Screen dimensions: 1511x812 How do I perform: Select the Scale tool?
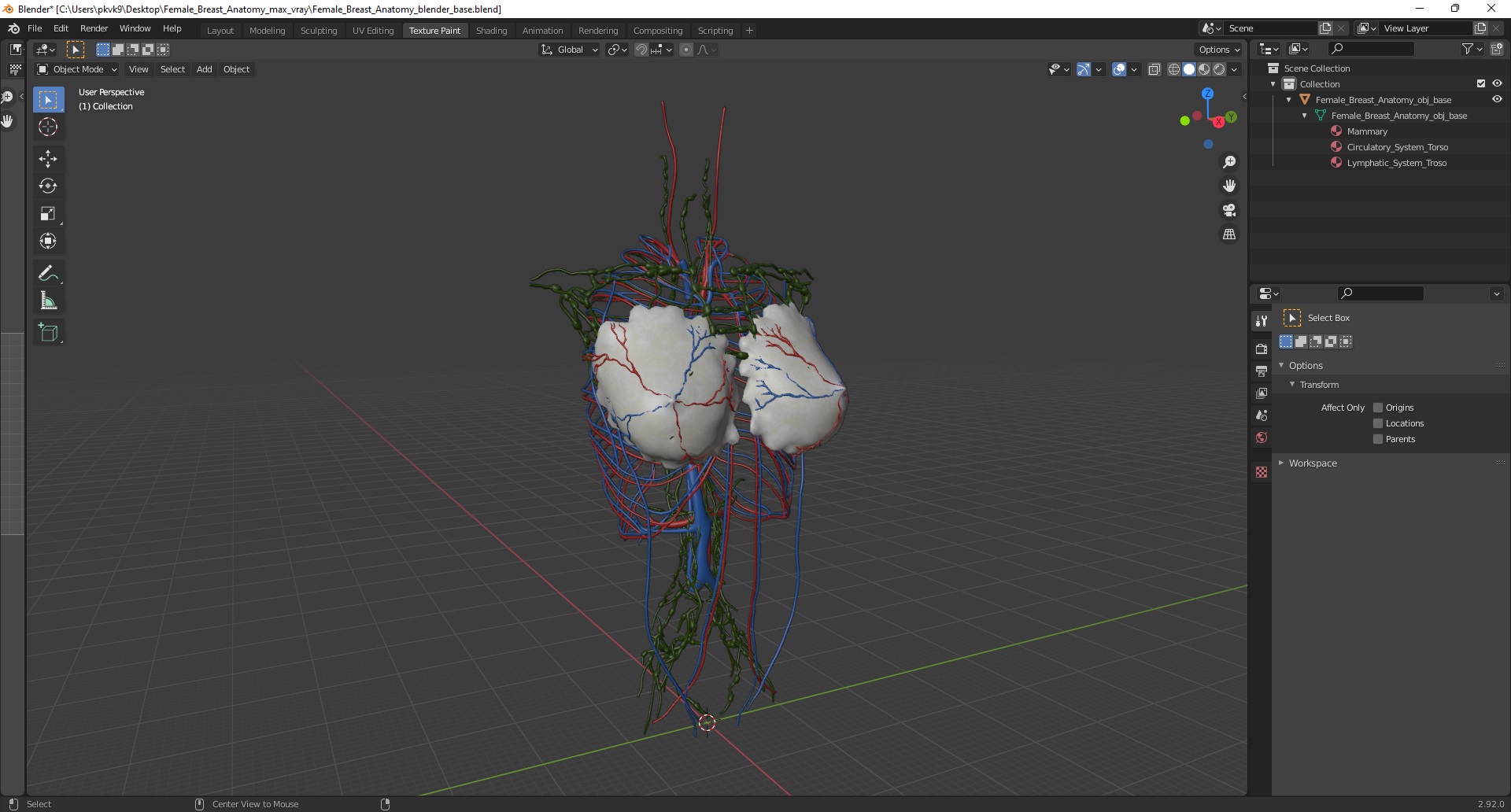tap(48, 214)
